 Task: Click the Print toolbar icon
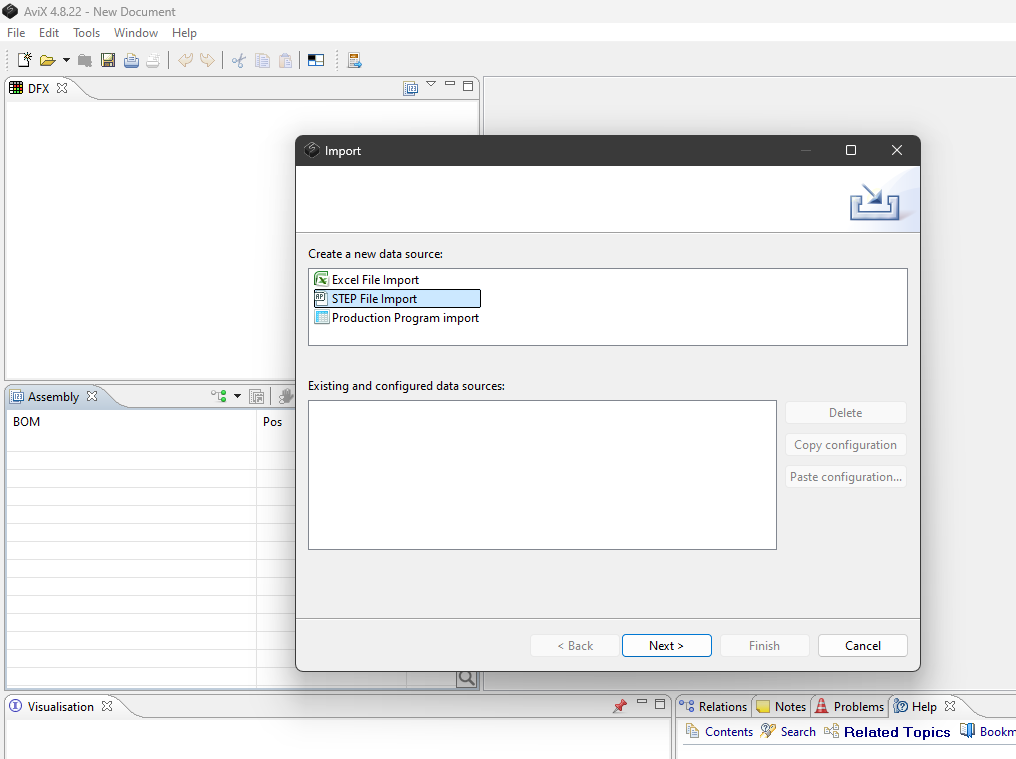(x=131, y=60)
